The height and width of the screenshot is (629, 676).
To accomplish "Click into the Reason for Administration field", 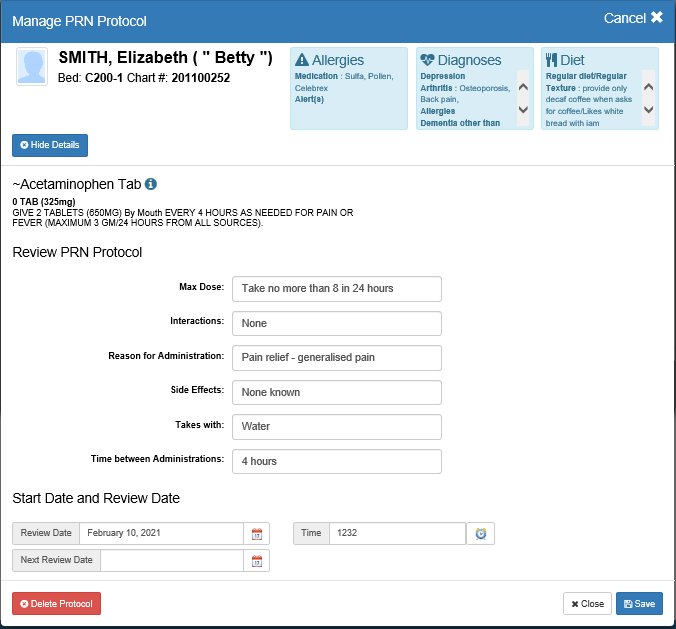I will coord(336,358).
